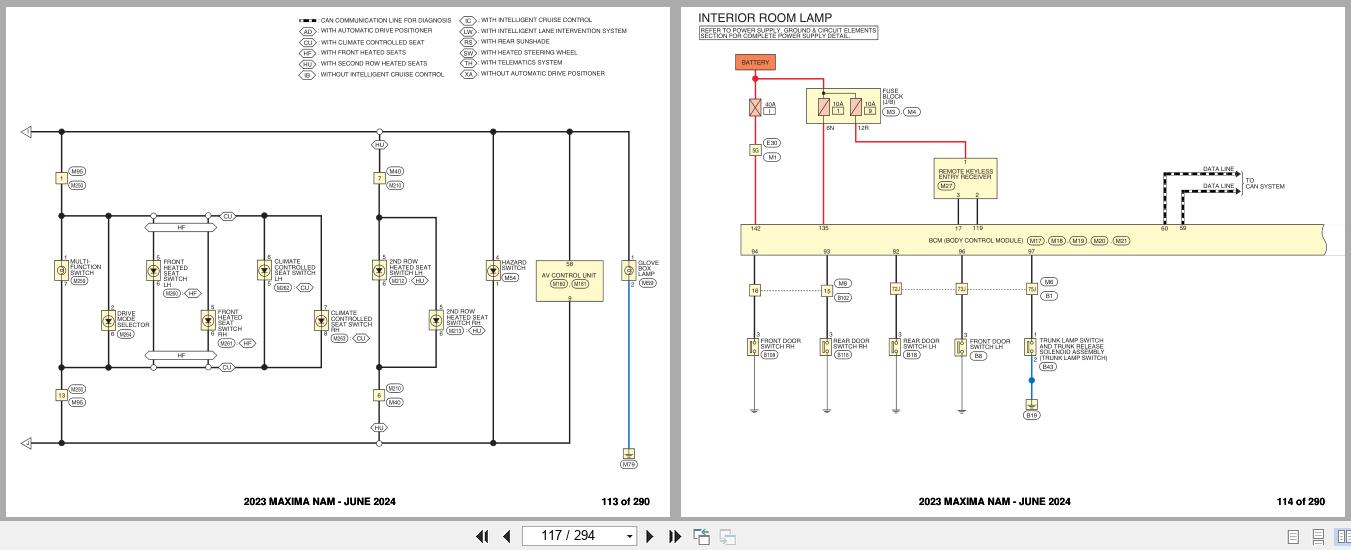1351x550 pixels.
Task: Click the FRONT DOOR SWITCH LH label
Action: tap(990, 344)
